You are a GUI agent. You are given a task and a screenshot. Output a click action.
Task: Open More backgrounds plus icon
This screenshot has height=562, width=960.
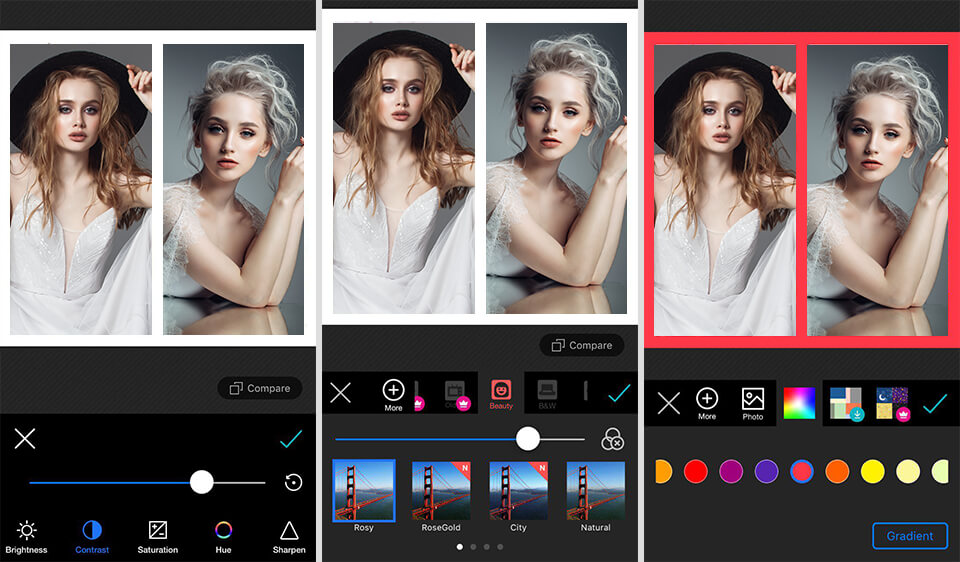[707, 403]
